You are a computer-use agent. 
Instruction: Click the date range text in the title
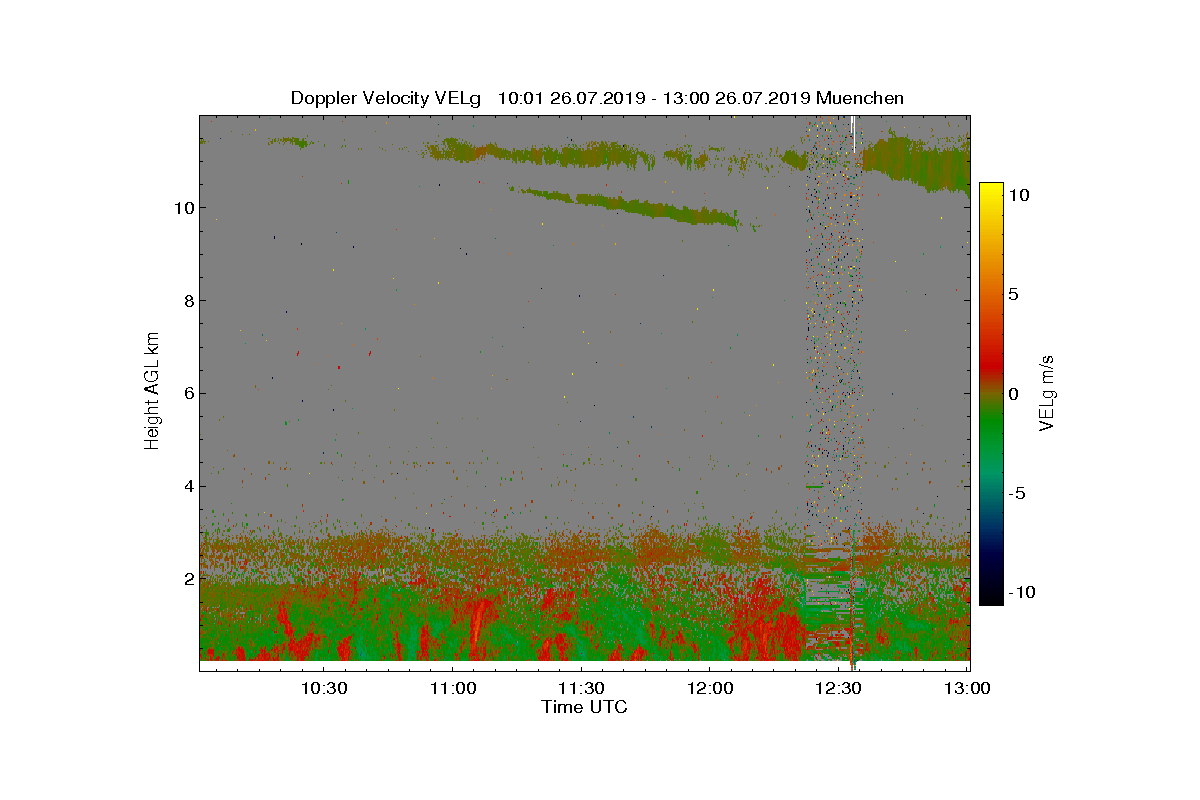[654, 98]
